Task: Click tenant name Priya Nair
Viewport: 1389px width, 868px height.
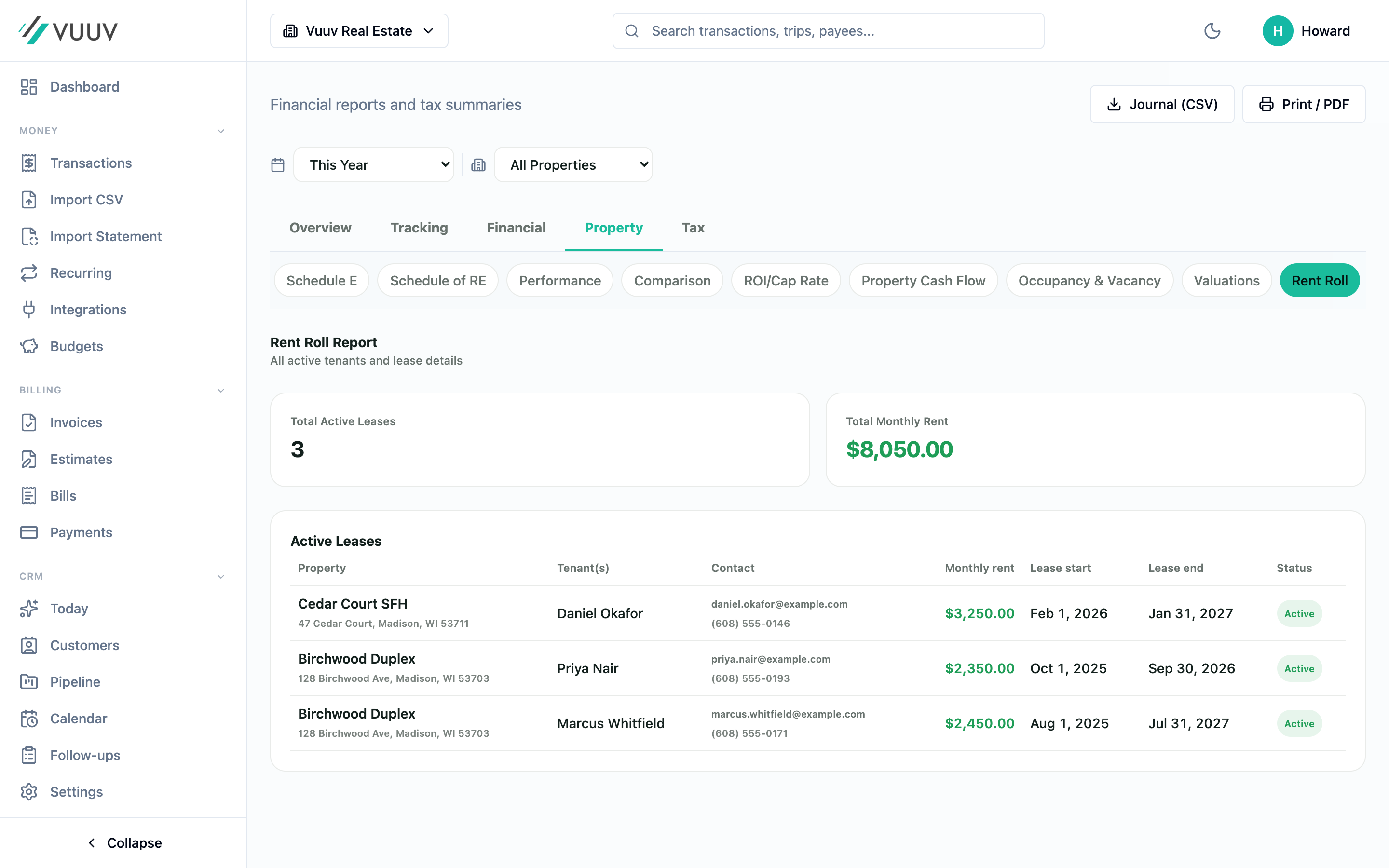Action: (x=587, y=668)
